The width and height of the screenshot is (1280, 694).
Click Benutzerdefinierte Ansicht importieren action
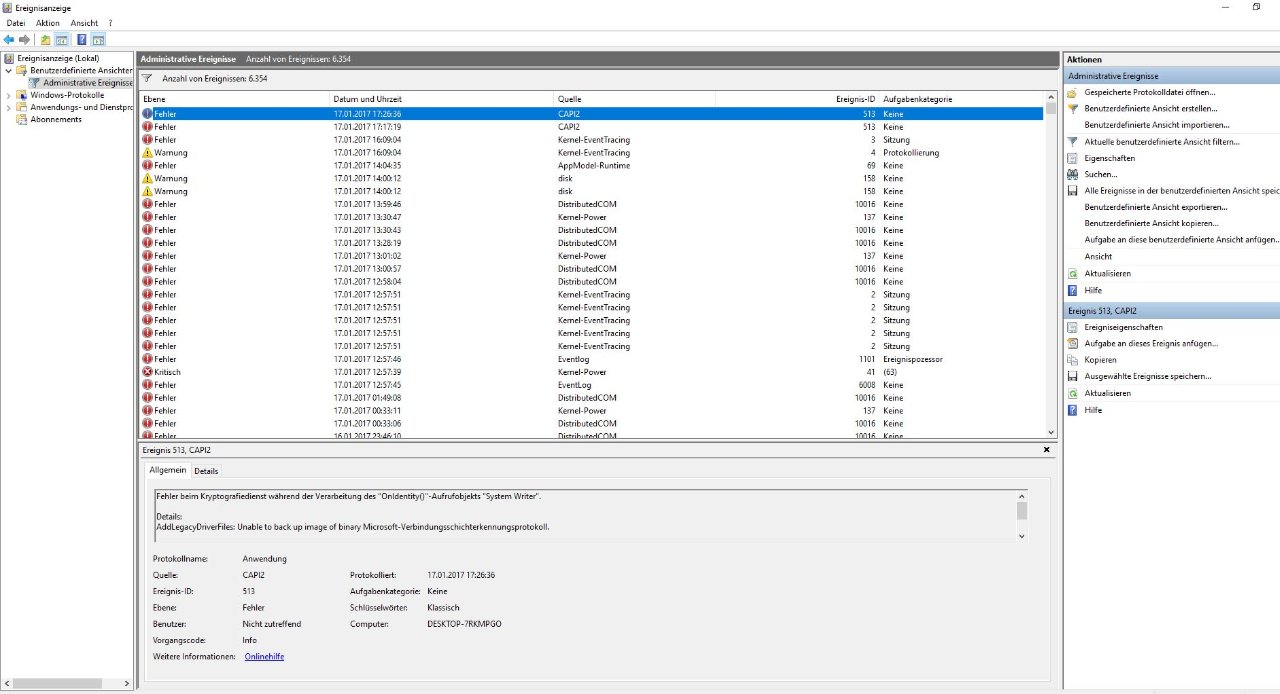(1157, 125)
